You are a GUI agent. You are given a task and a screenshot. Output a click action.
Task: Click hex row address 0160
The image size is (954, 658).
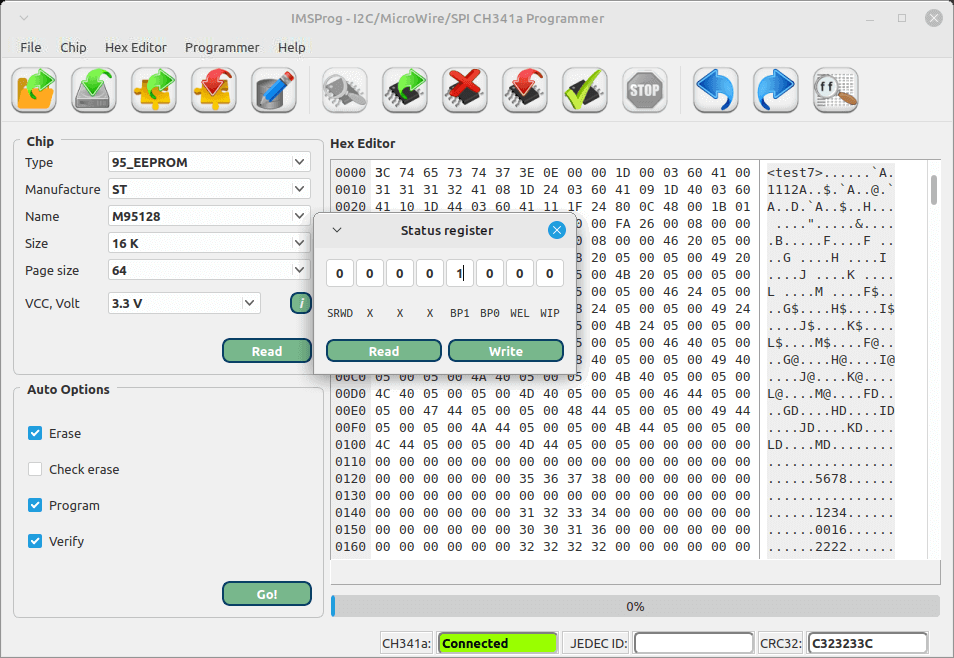point(350,547)
